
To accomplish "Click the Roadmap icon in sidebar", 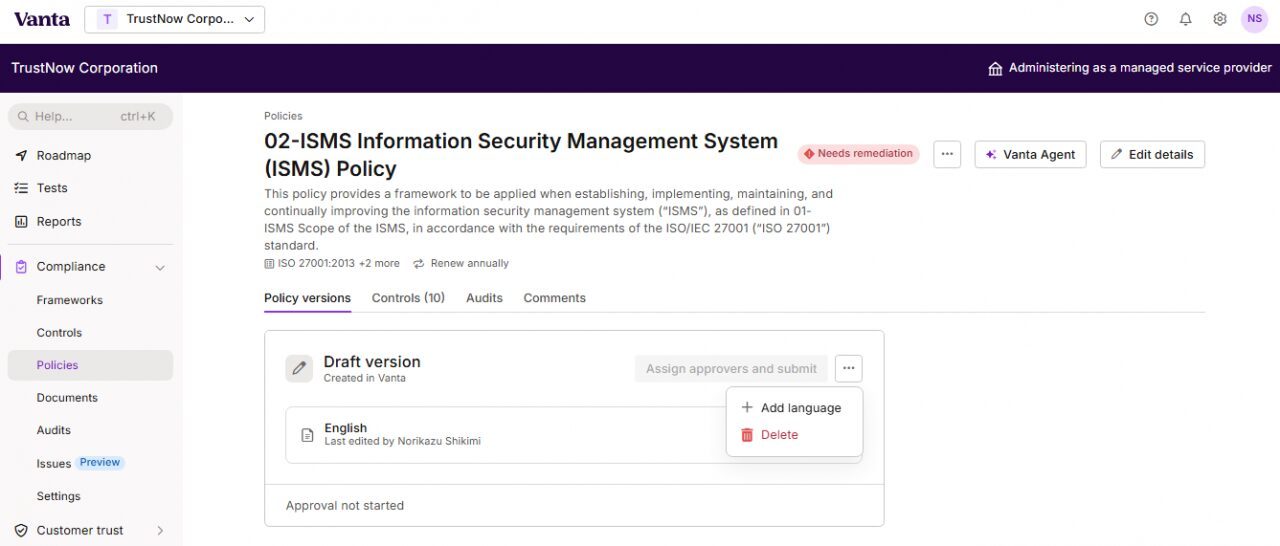I will pos(21,156).
